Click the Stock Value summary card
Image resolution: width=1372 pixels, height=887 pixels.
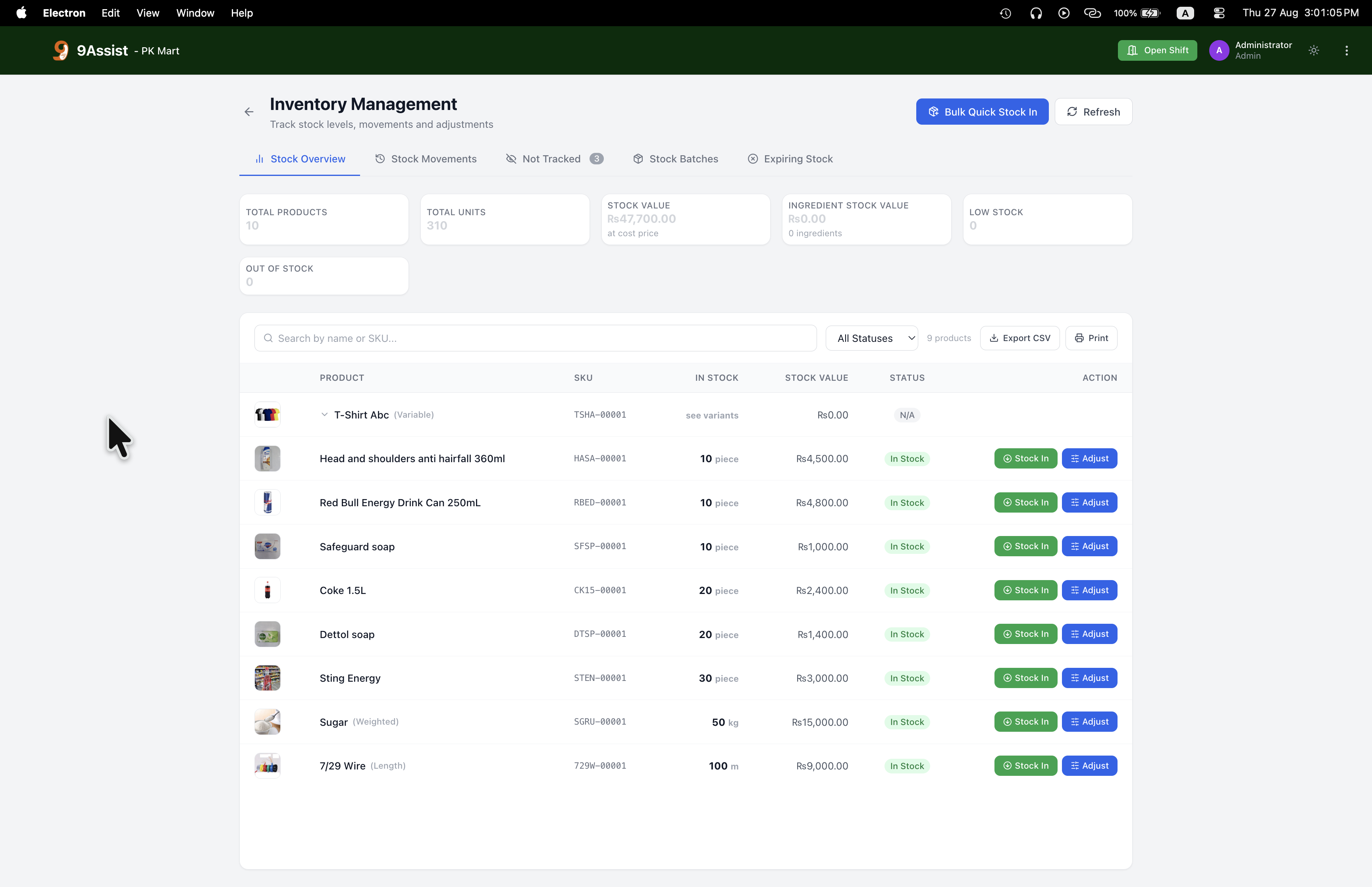pos(686,220)
